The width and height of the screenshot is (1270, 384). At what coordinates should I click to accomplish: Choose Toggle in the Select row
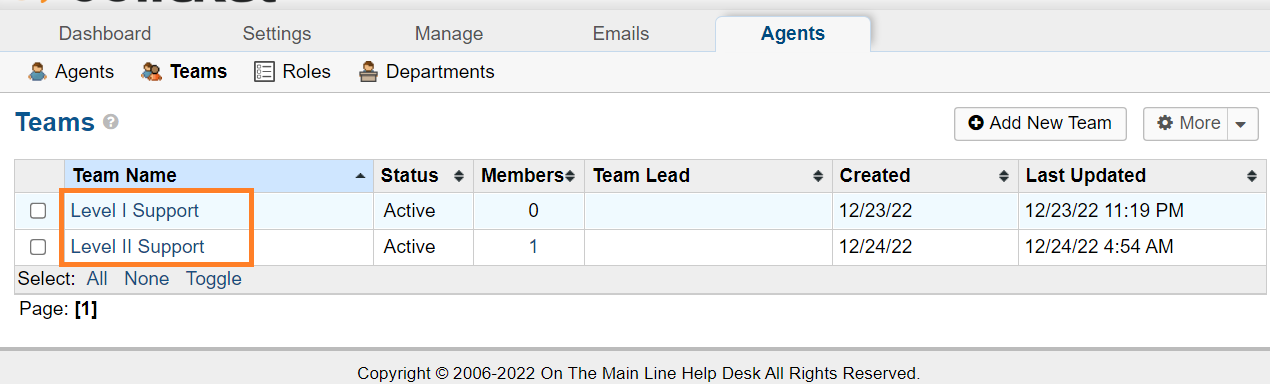(214, 279)
